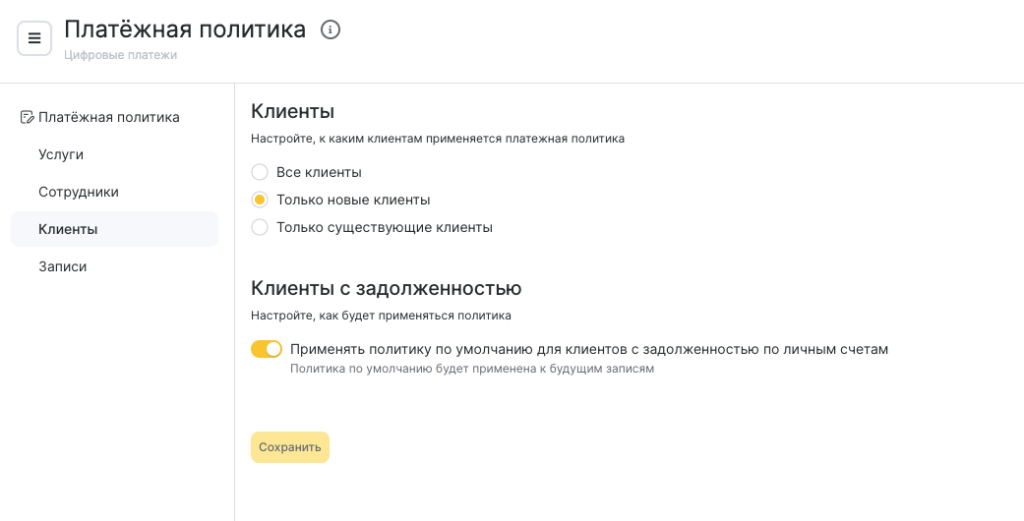
Task: Select the Все клиенты radio button
Action: point(260,172)
